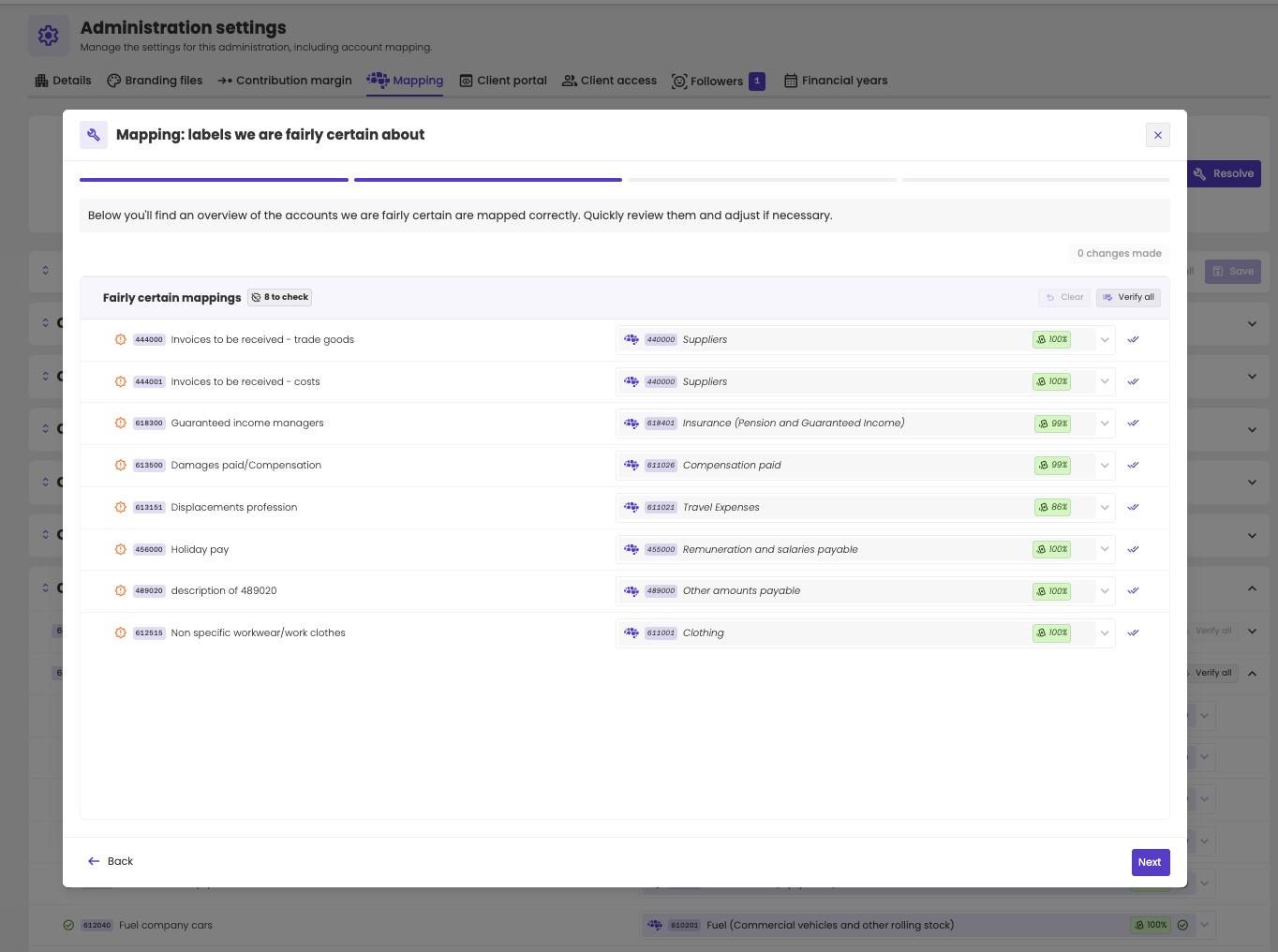Open dropdown for 444000 Suppliers mapping
The height and width of the screenshot is (952, 1278).
1105,340
